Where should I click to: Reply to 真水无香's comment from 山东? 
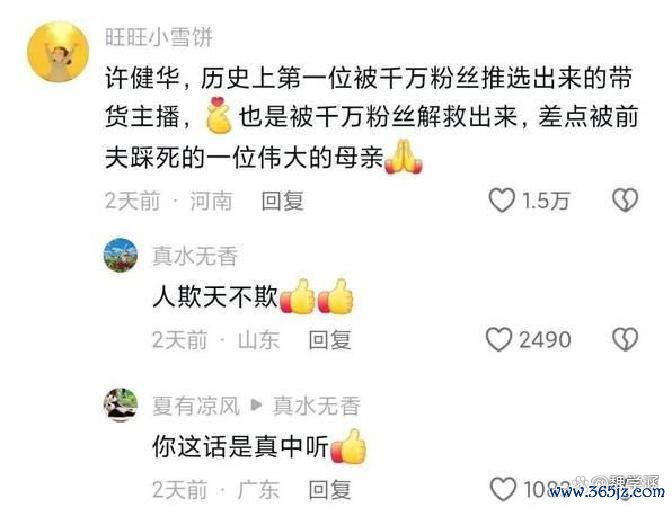coord(330,340)
